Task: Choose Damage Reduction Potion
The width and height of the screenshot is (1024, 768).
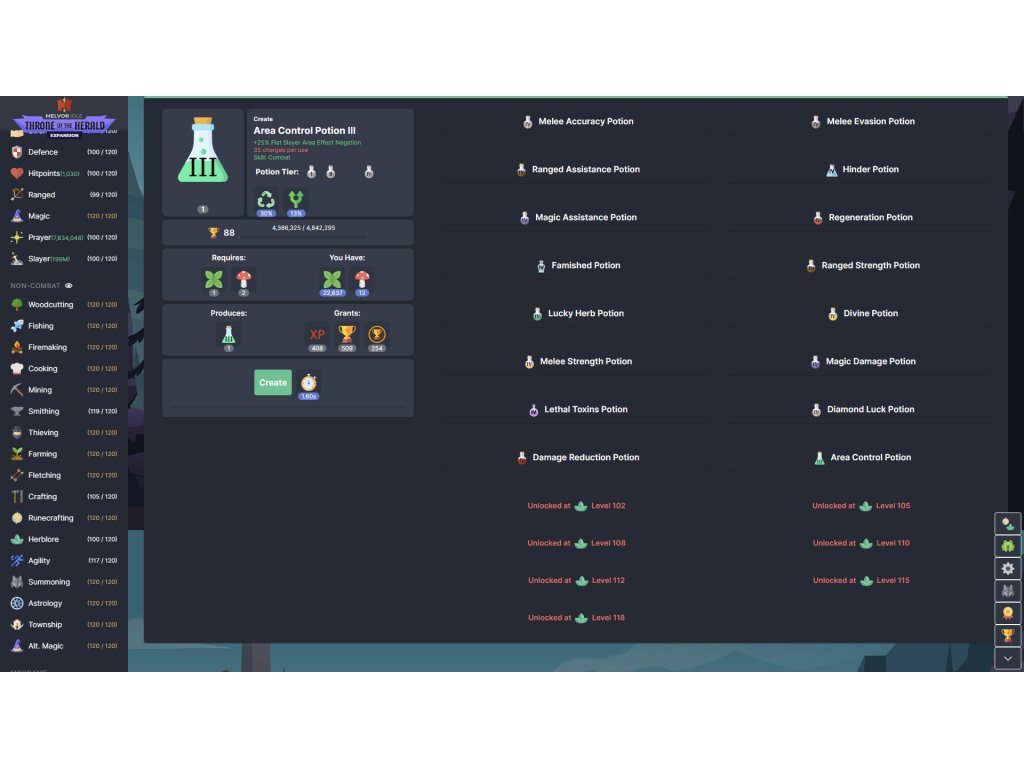Action: coord(578,457)
